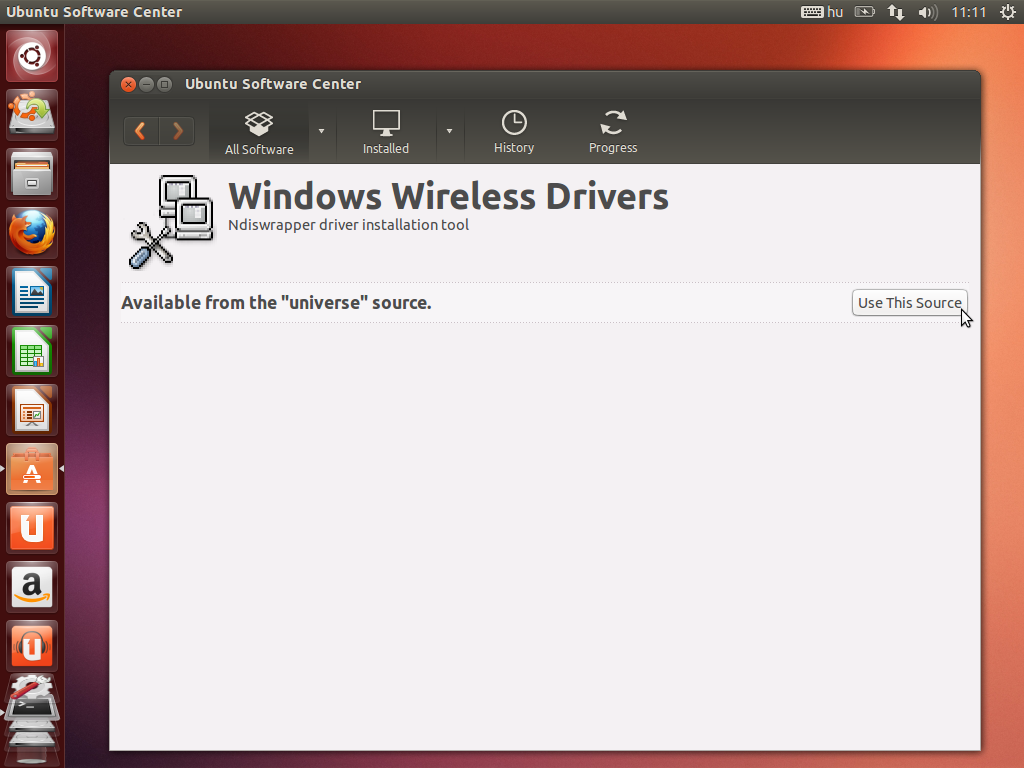Click the Ndiswrapper driver installation tool subtitle

[348, 225]
